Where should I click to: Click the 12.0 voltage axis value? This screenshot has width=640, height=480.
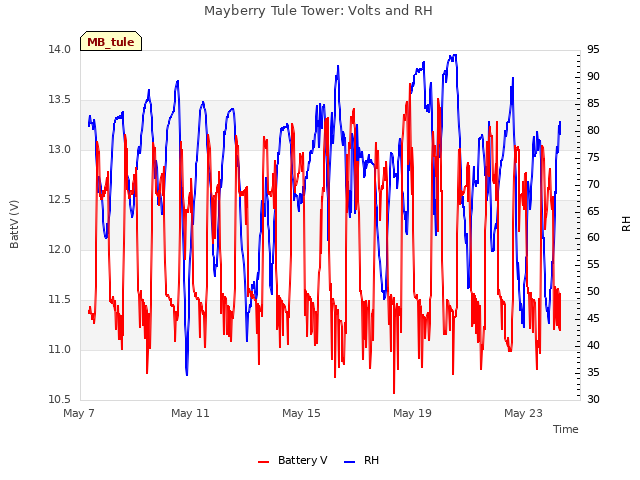click(x=60, y=249)
